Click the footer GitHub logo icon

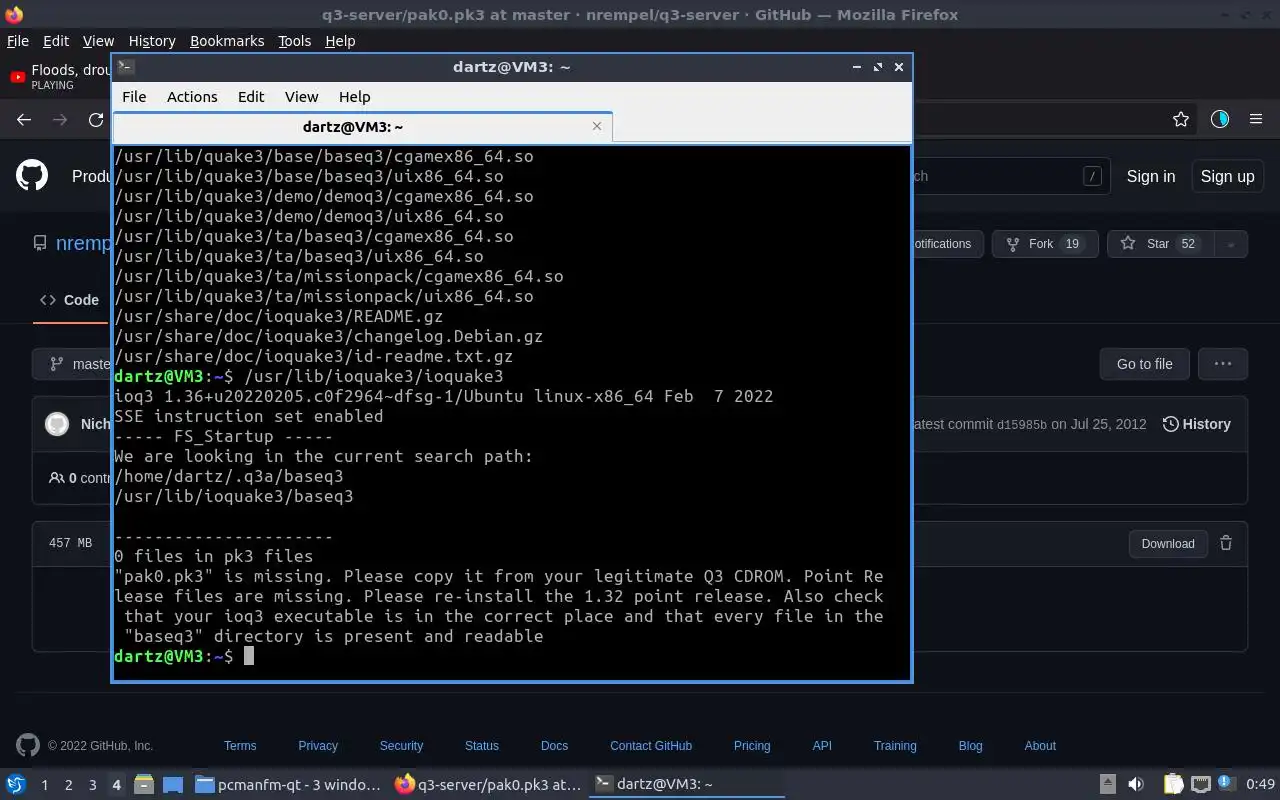(x=28, y=745)
